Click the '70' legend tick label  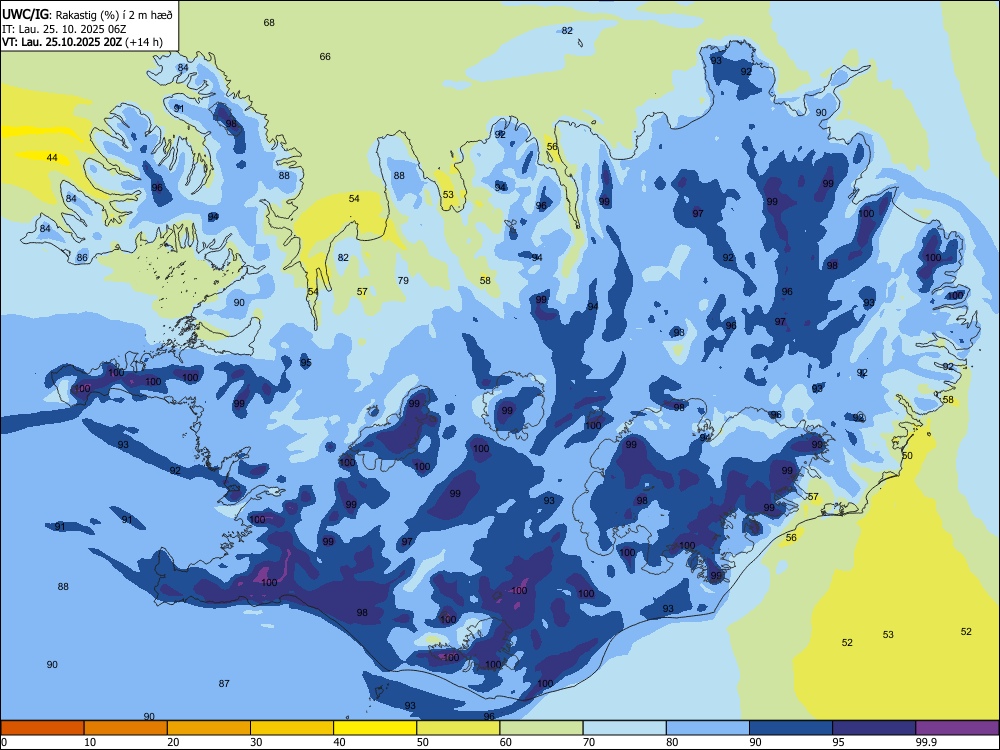[x=589, y=742]
